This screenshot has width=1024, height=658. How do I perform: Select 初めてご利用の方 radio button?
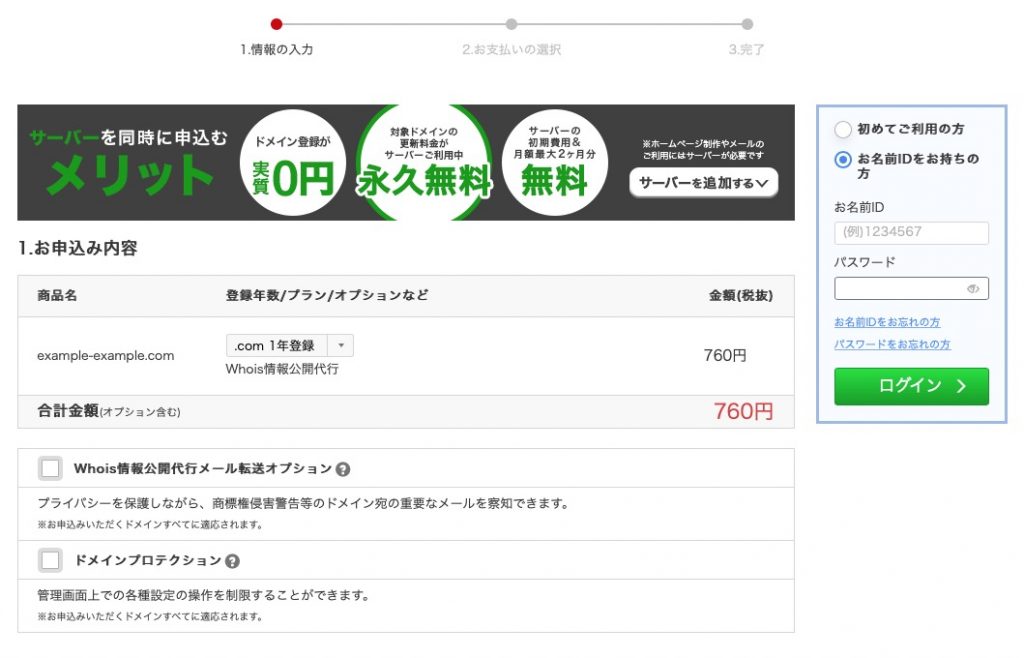[843, 130]
